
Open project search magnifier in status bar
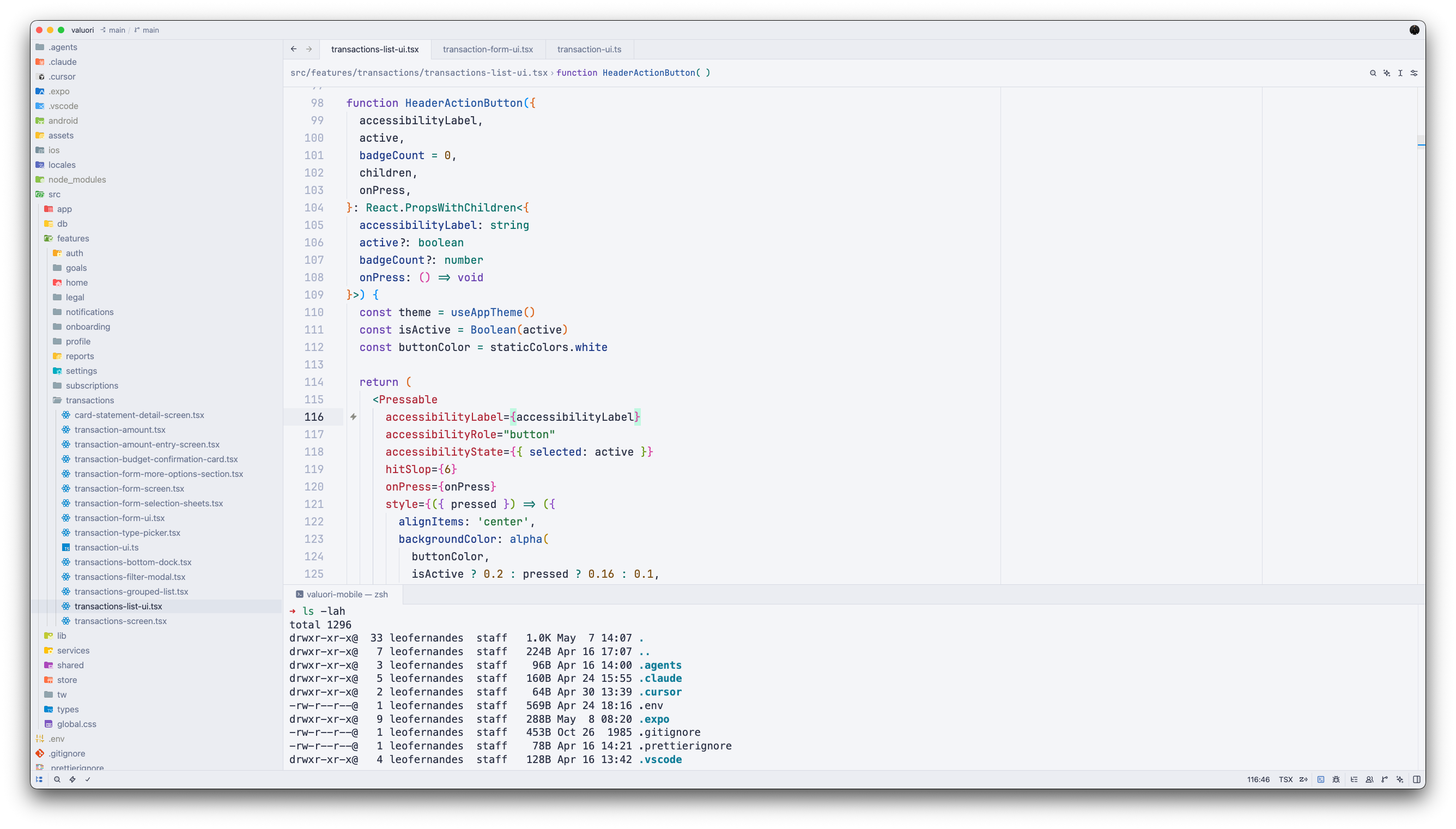click(x=57, y=779)
